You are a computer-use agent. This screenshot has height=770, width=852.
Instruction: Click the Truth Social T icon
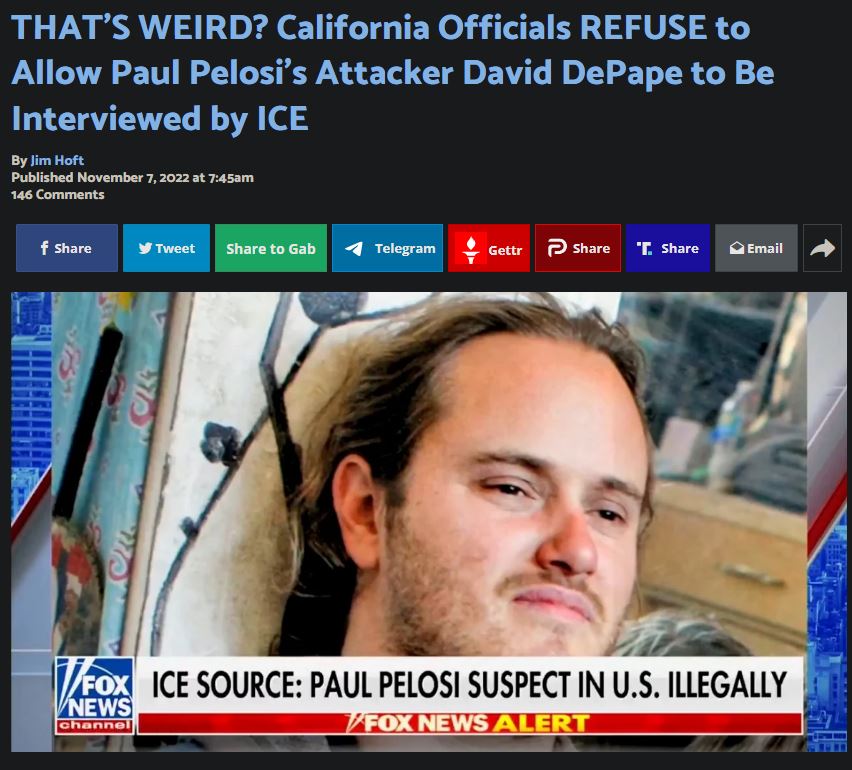pos(644,248)
